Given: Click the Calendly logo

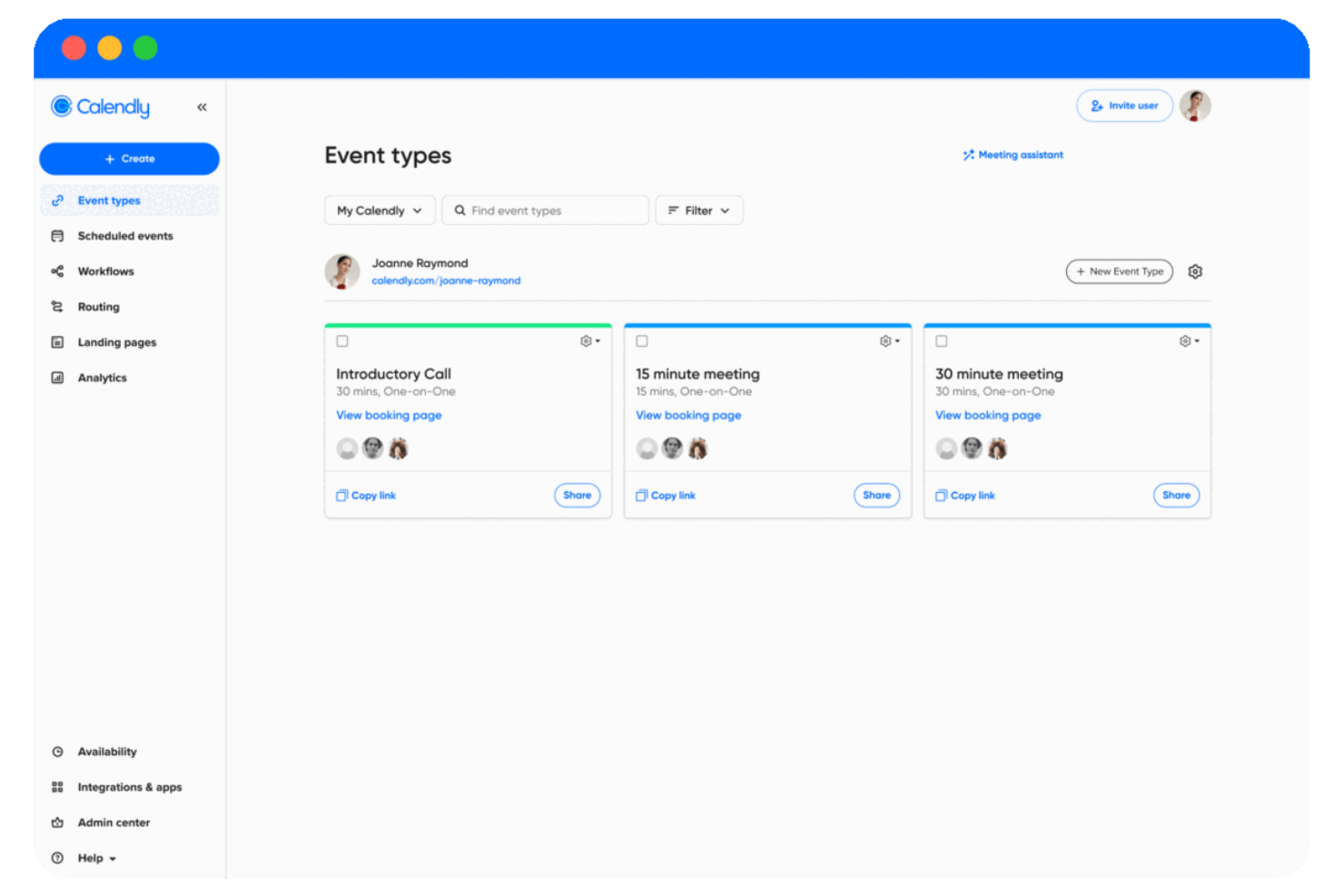Looking at the screenshot, I should coord(101,107).
